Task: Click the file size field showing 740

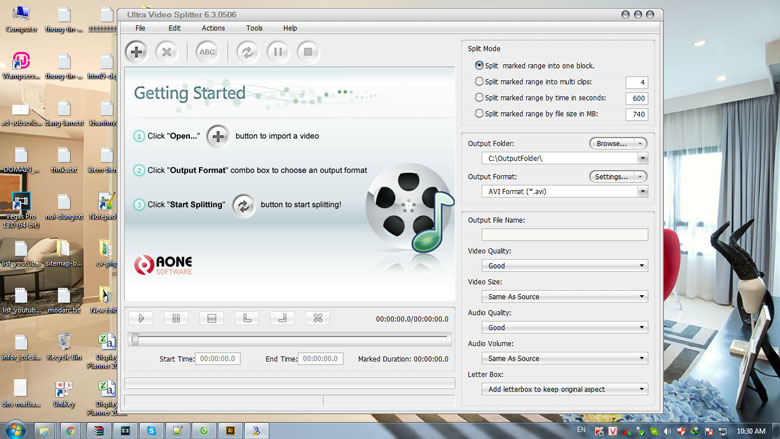Action: [637, 114]
